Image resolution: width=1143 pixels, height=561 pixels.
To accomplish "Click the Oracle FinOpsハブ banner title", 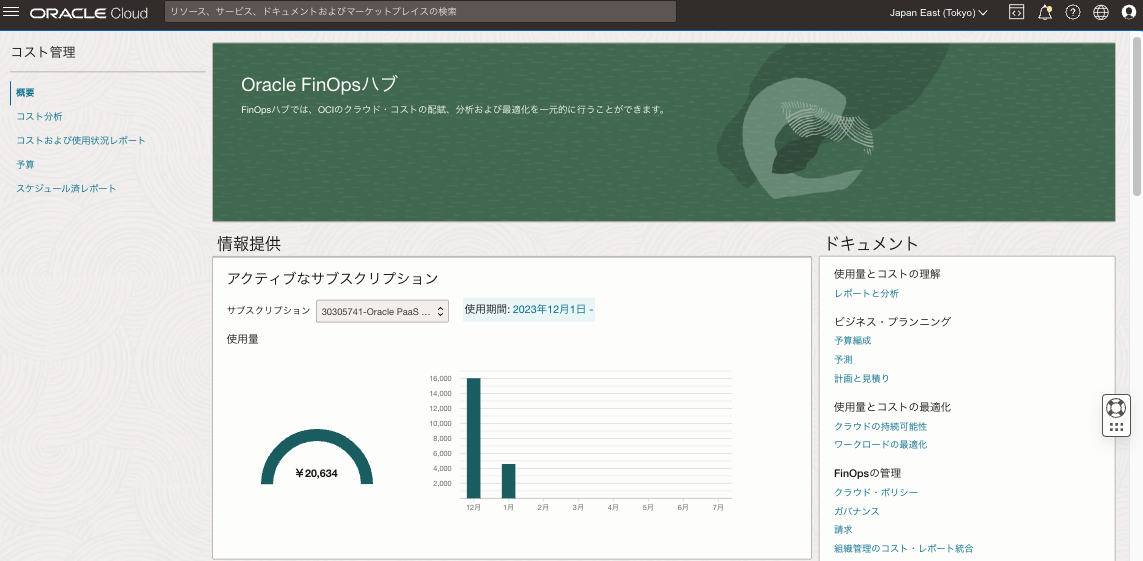I will (319, 85).
